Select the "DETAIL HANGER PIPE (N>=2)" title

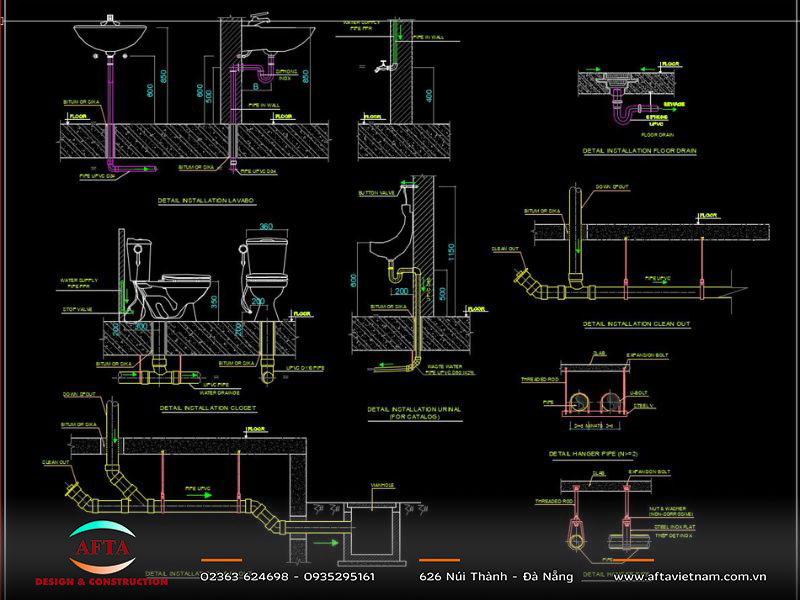coord(593,454)
